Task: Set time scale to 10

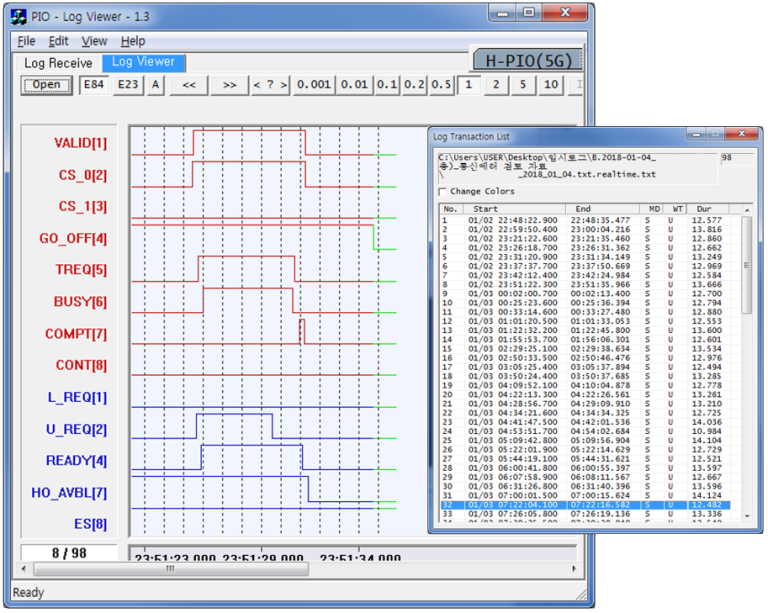Action: pyautogui.click(x=551, y=85)
